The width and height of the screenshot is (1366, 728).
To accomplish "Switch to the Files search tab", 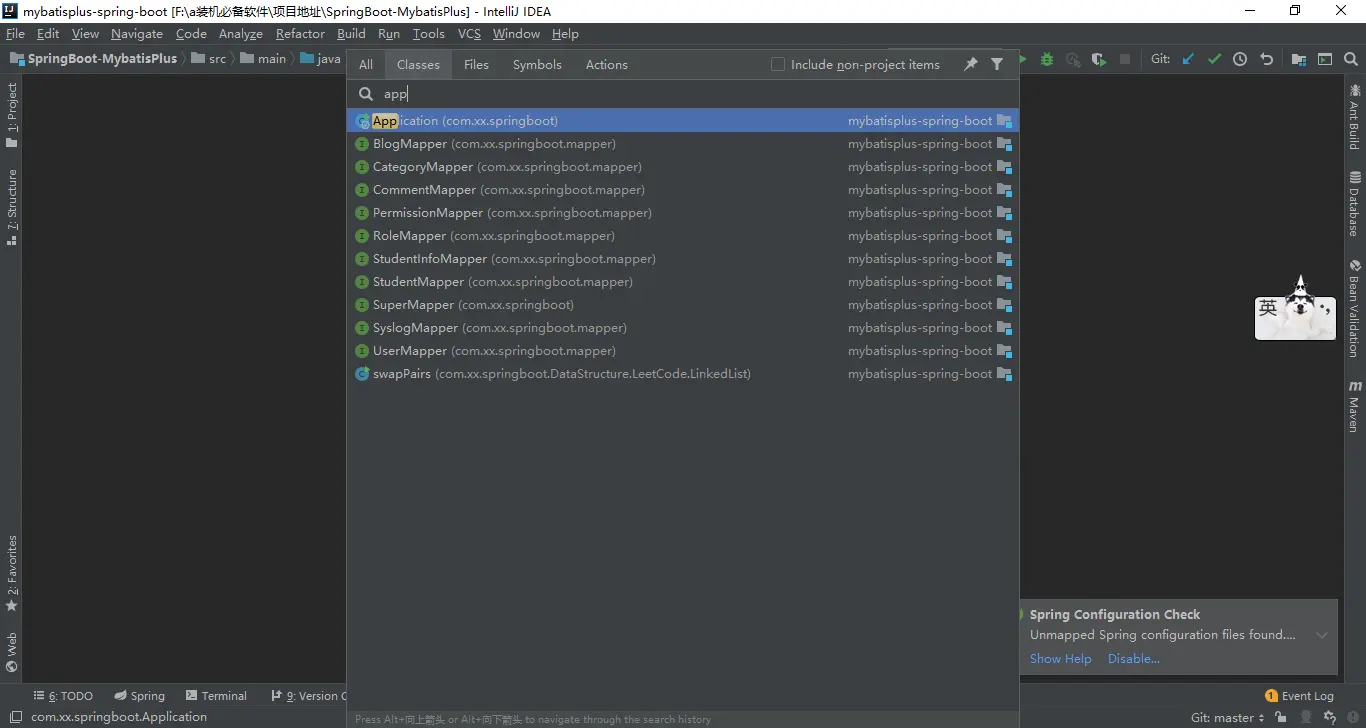I will [476, 64].
